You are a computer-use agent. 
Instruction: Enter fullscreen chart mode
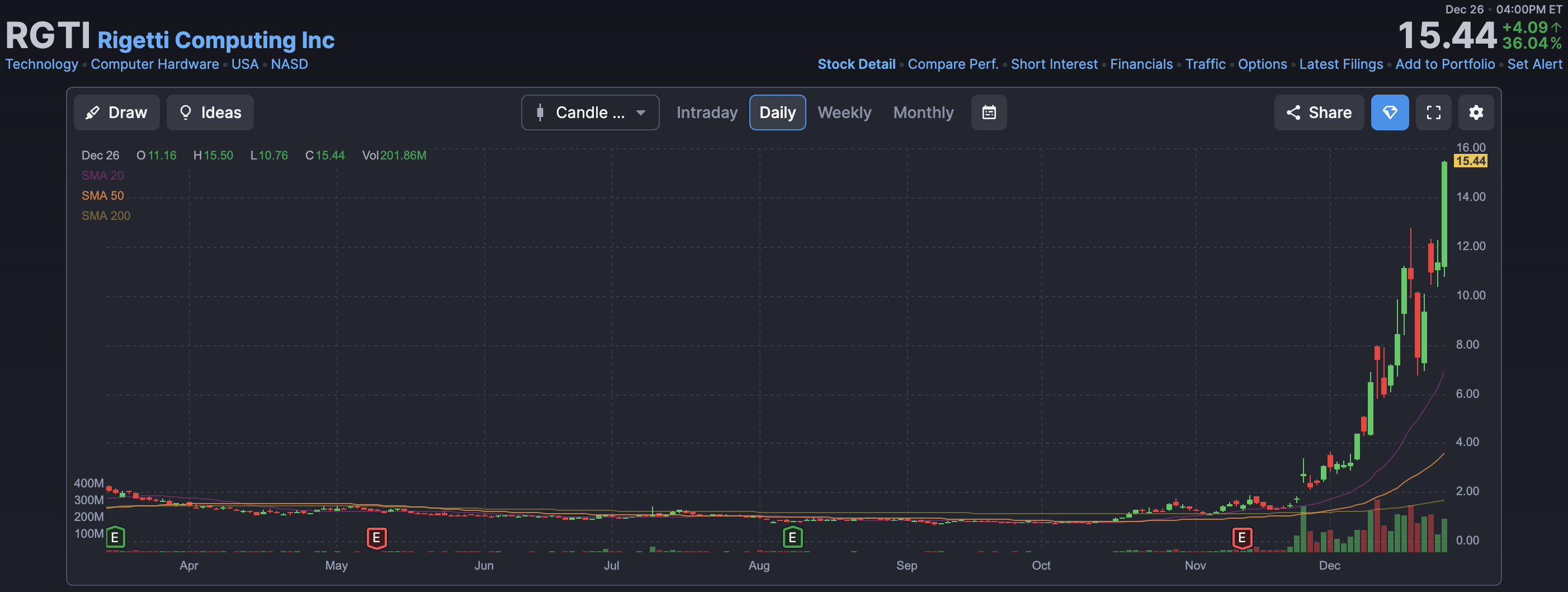coord(1433,112)
